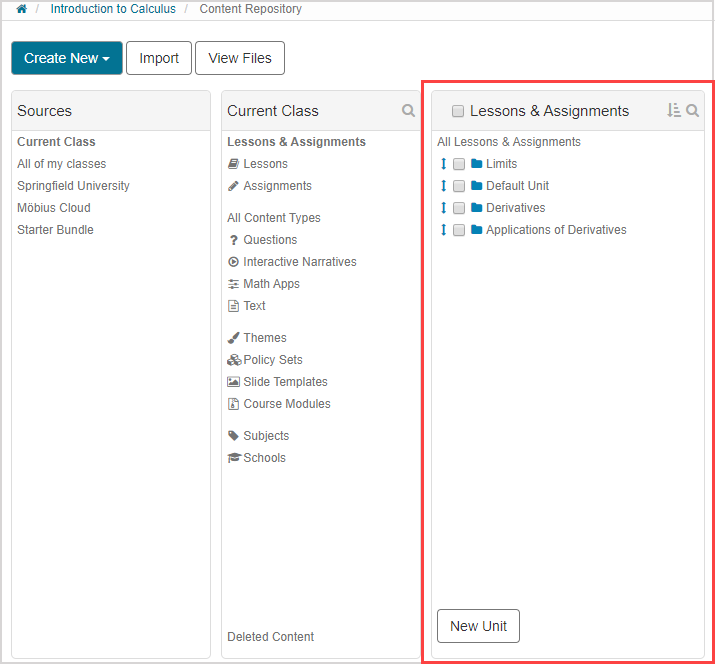This screenshot has width=715, height=664.
Task: Expand the Applications of Derivatives unit
Action: pos(556,230)
